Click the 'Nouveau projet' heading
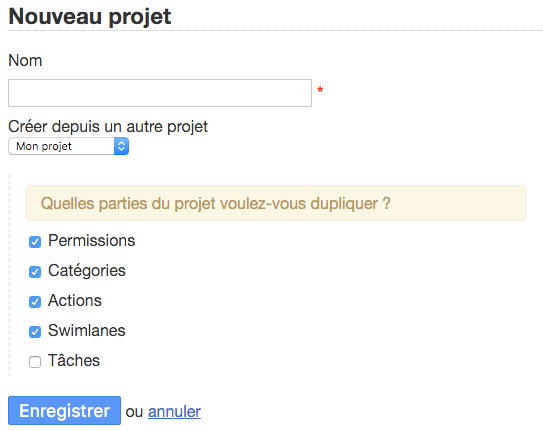 (90, 17)
